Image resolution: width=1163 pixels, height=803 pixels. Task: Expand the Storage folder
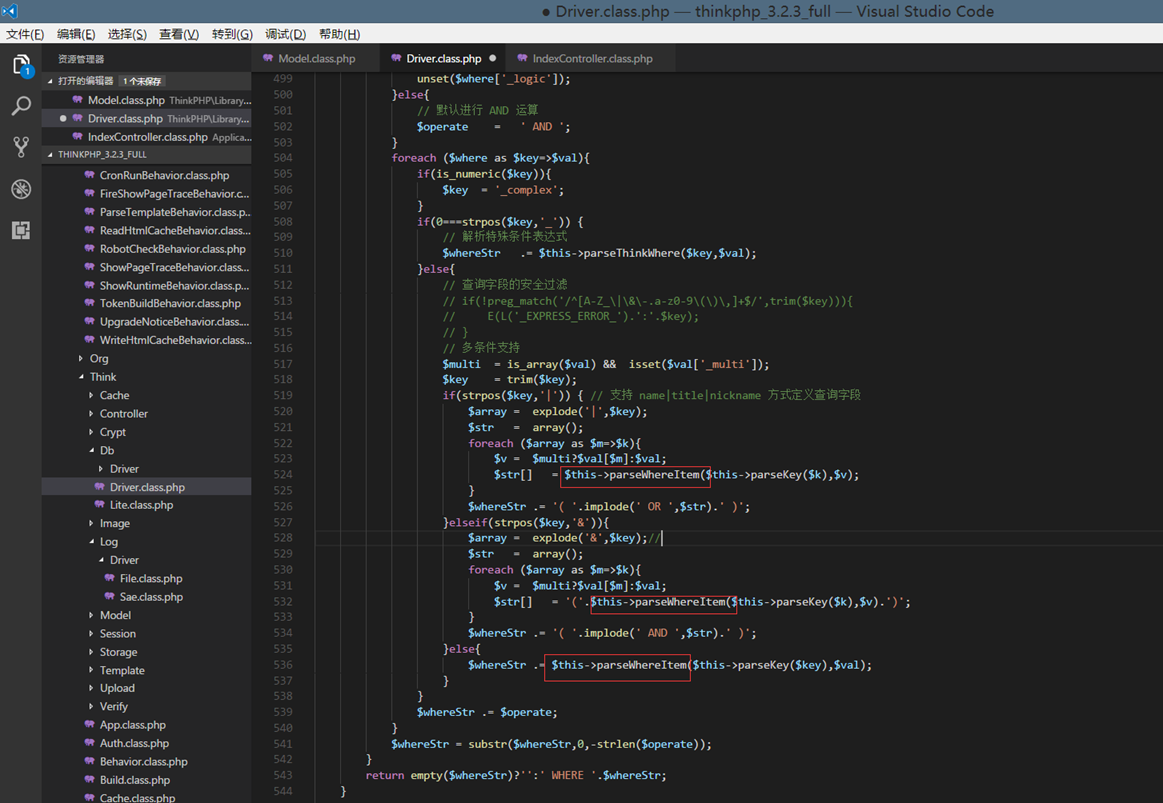(x=91, y=652)
